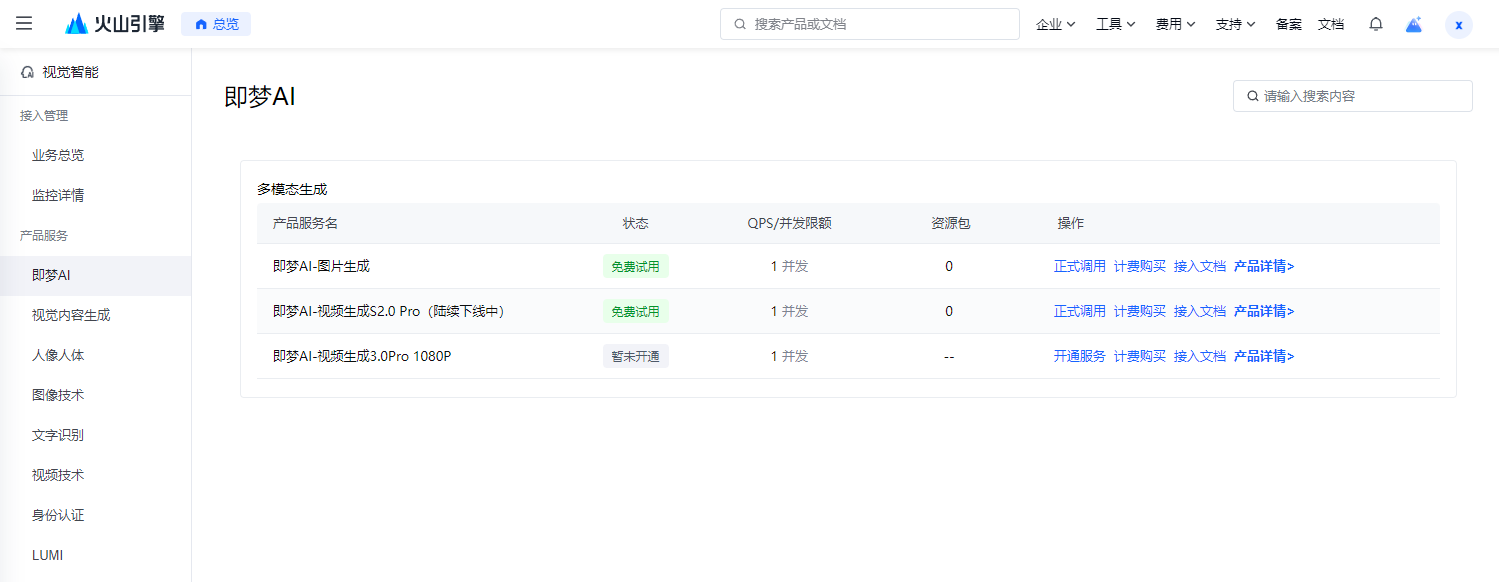Click the blue mountain icon near avatar
The height and width of the screenshot is (582, 1499).
1414,24
